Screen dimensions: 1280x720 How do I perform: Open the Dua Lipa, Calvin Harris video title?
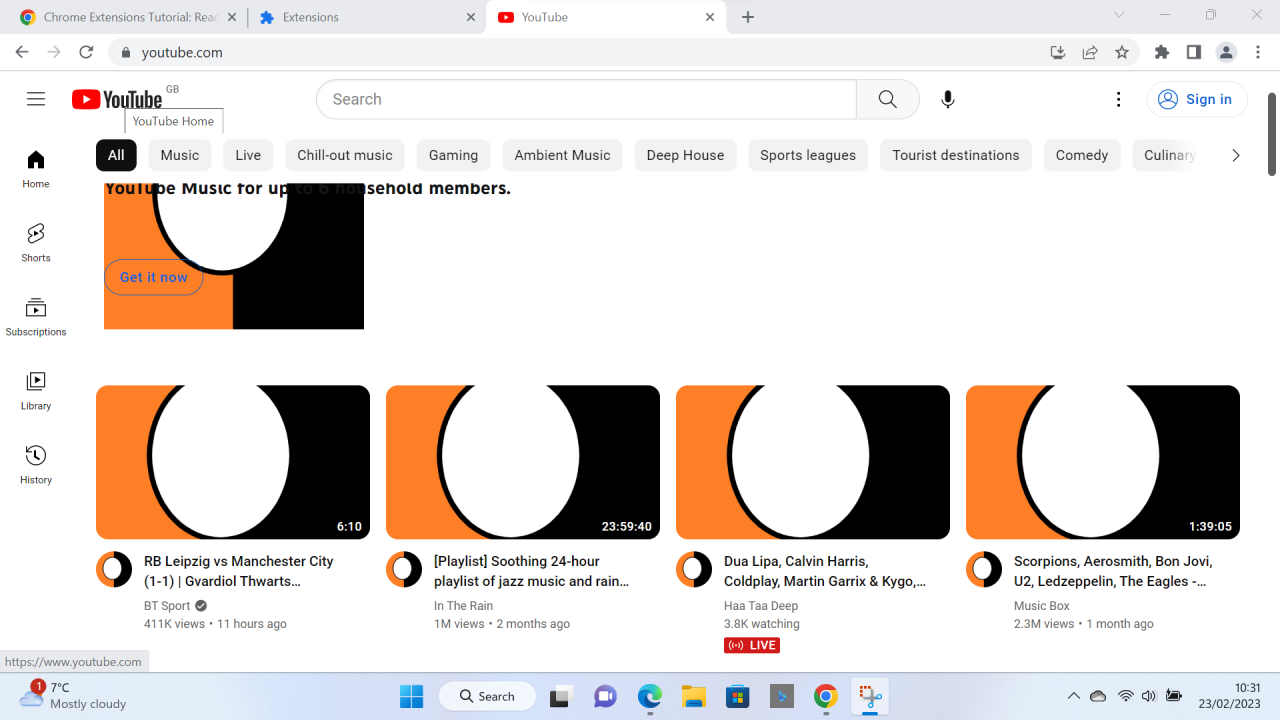tap(825, 571)
